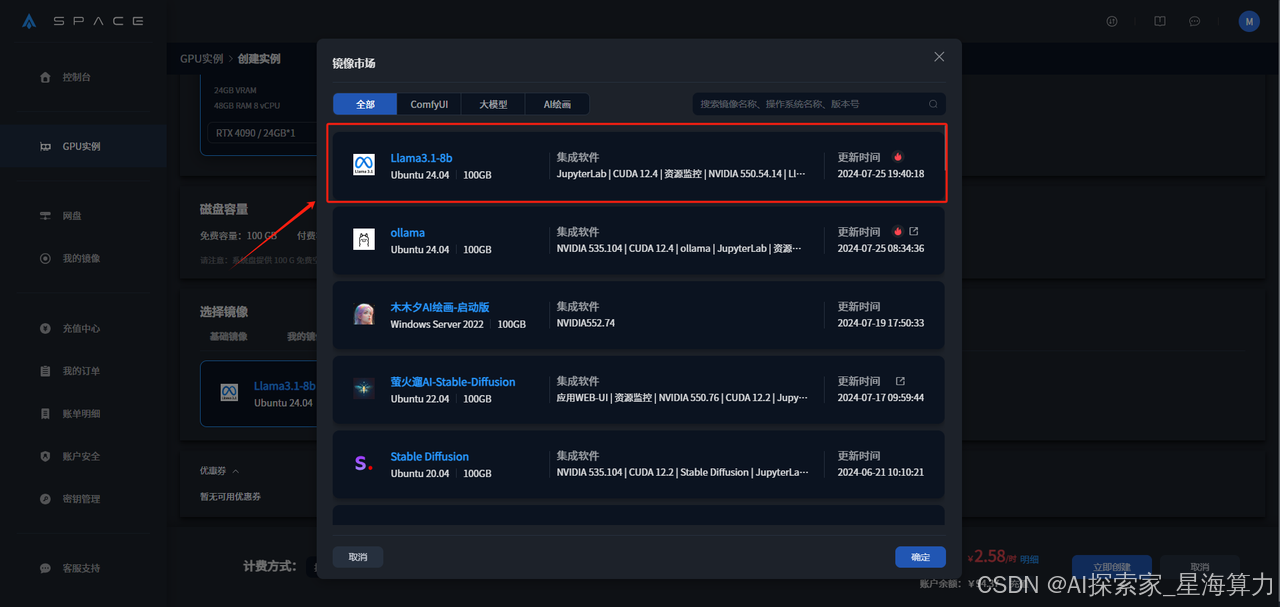Focus the 搜索镜像名称 search field

click(x=819, y=104)
